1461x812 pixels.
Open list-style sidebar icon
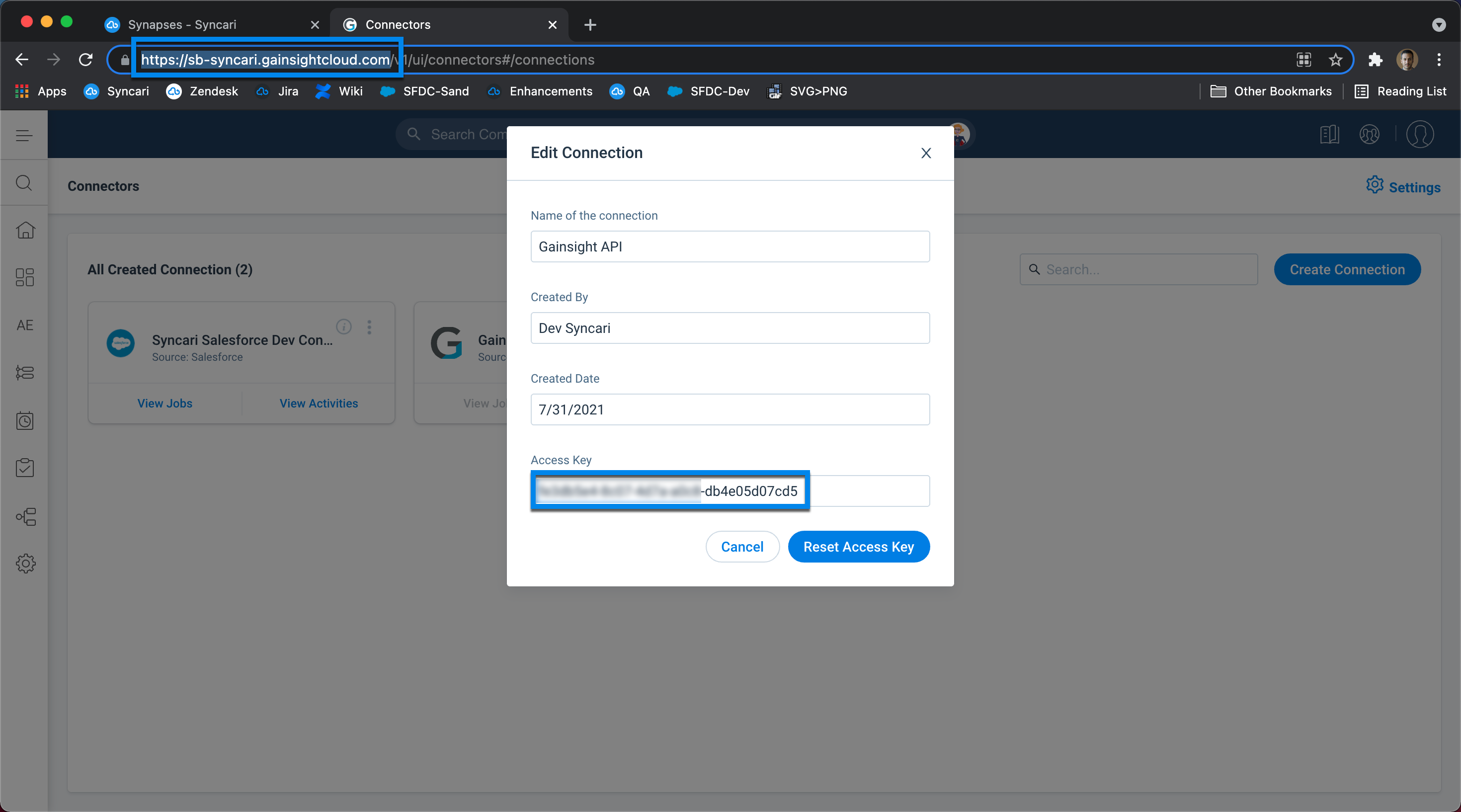pyautogui.click(x=25, y=373)
